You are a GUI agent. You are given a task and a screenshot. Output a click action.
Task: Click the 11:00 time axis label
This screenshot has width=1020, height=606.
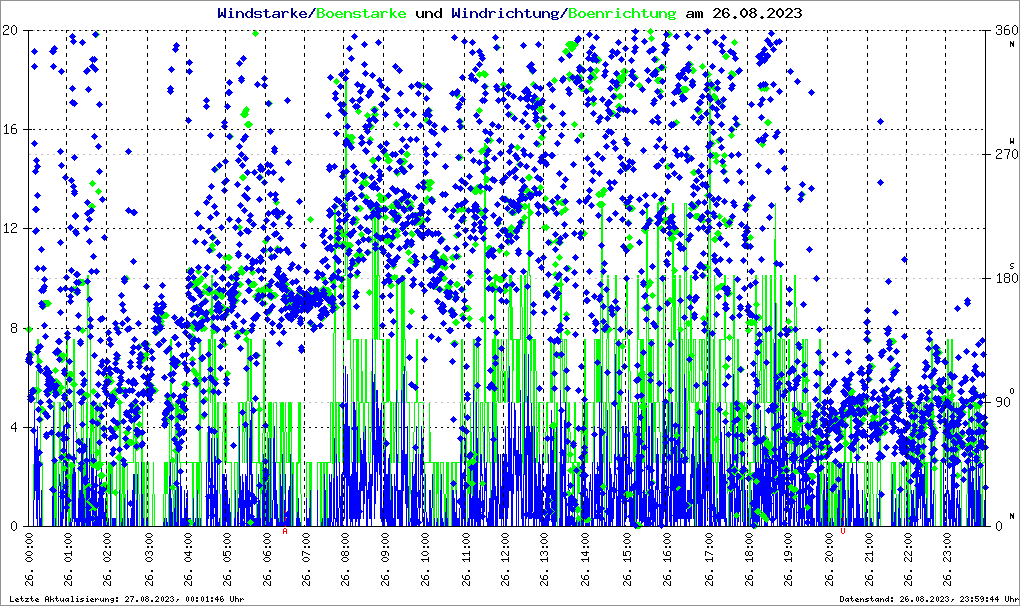466,559
